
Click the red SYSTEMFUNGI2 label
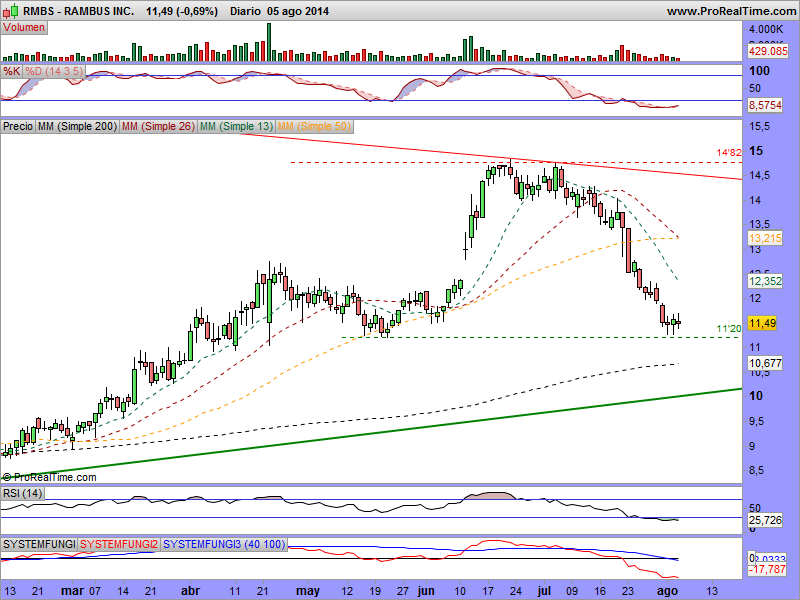(x=119, y=544)
